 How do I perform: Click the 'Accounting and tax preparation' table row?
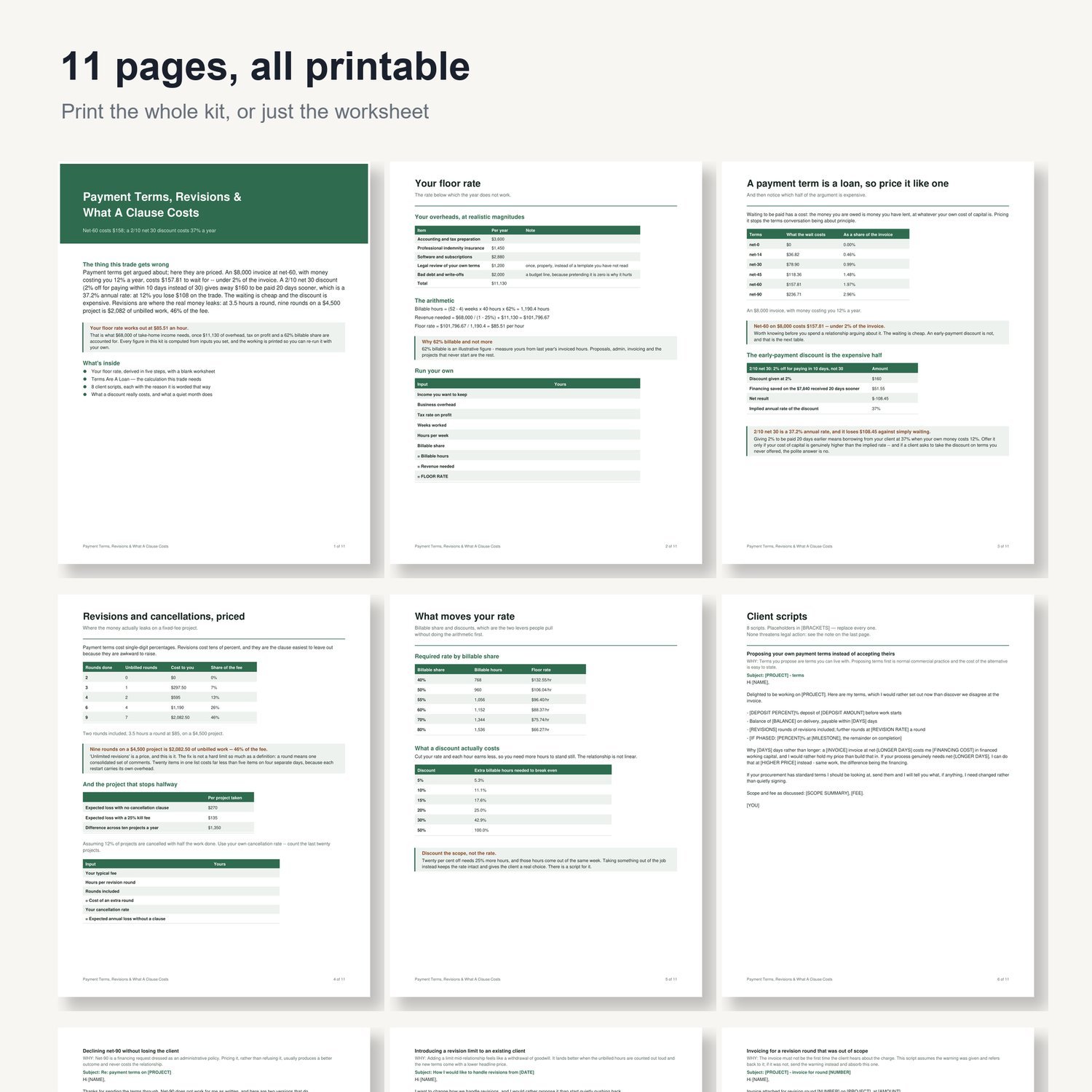coord(527,239)
